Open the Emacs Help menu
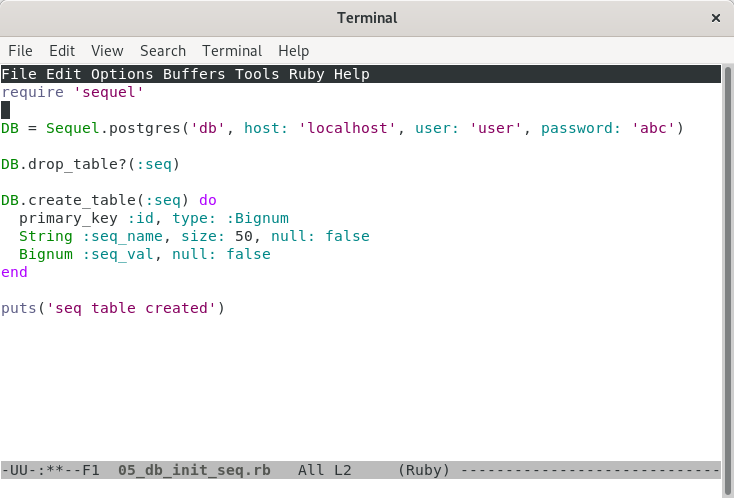The height and width of the screenshot is (498, 734). point(352,74)
